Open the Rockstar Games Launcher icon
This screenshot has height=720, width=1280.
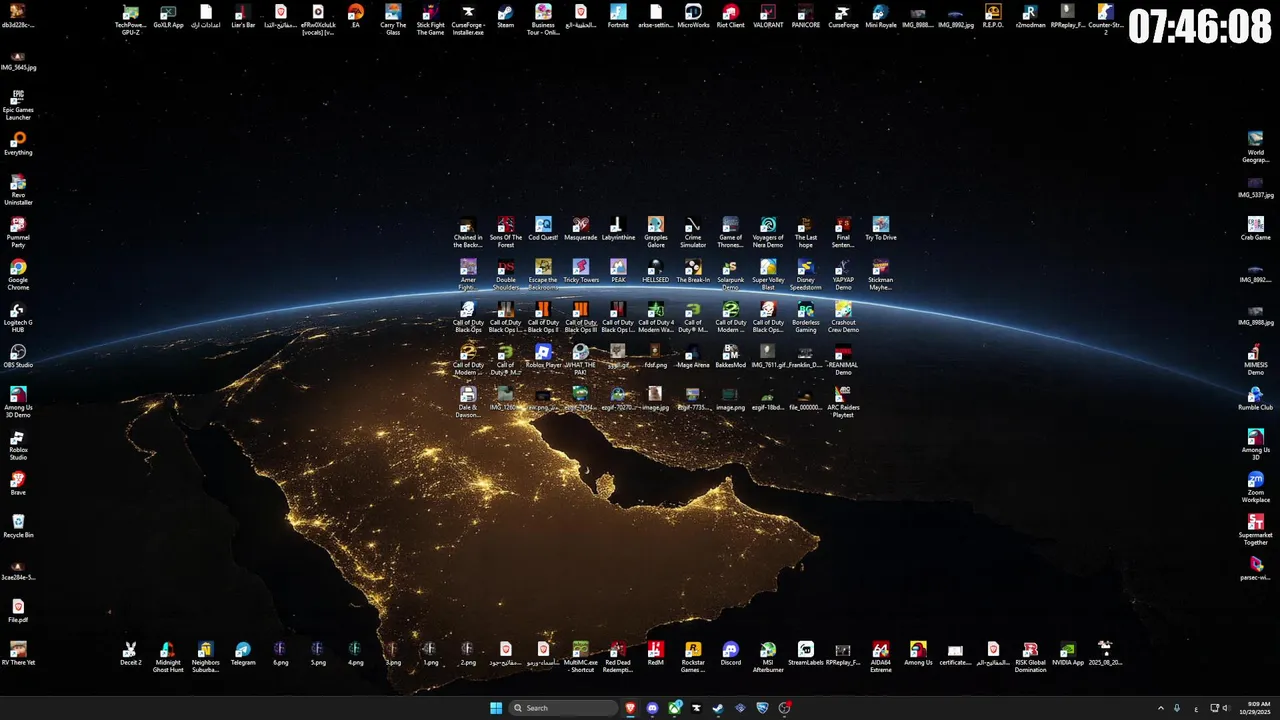[693, 656]
